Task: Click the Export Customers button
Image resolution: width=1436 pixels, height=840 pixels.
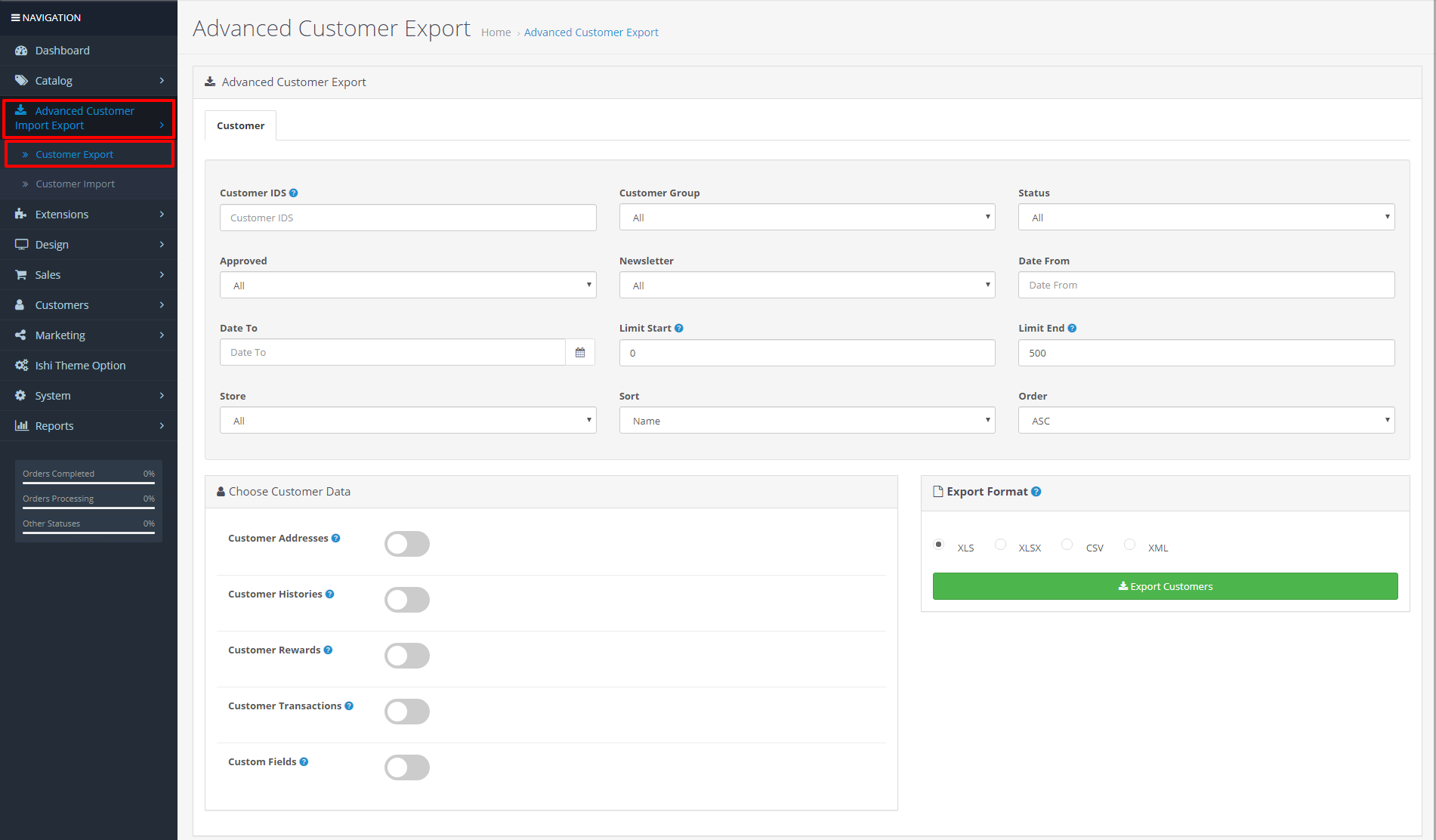Action: (x=1165, y=586)
